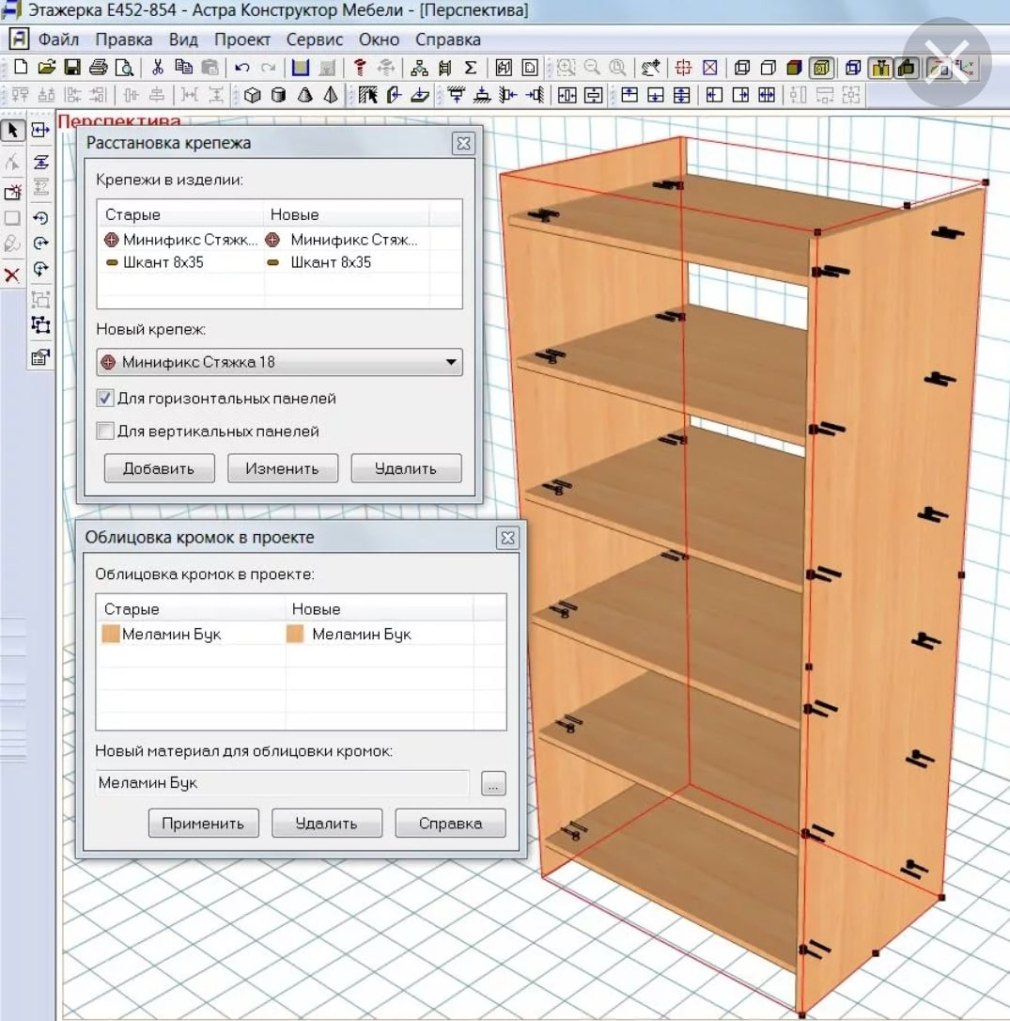This screenshot has height=1021, width=1010.
Task: Toggle the shaded 3D box view mode icon
Action: point(793,68)
